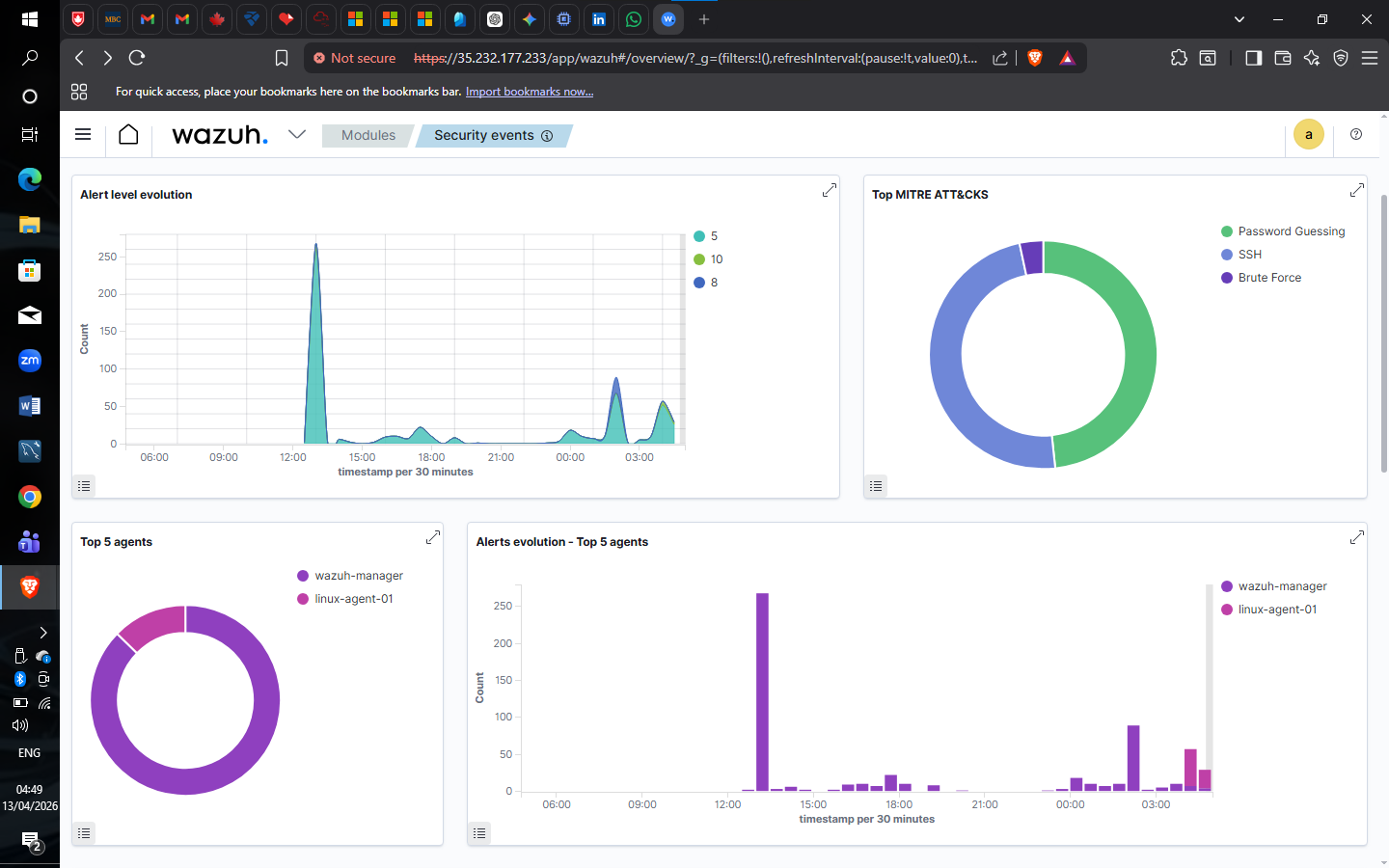Image resolution: width=1389 pixels, height=868 pixels.
Task: Click the Password Guessing legend entry
Action: point(1283,231)
